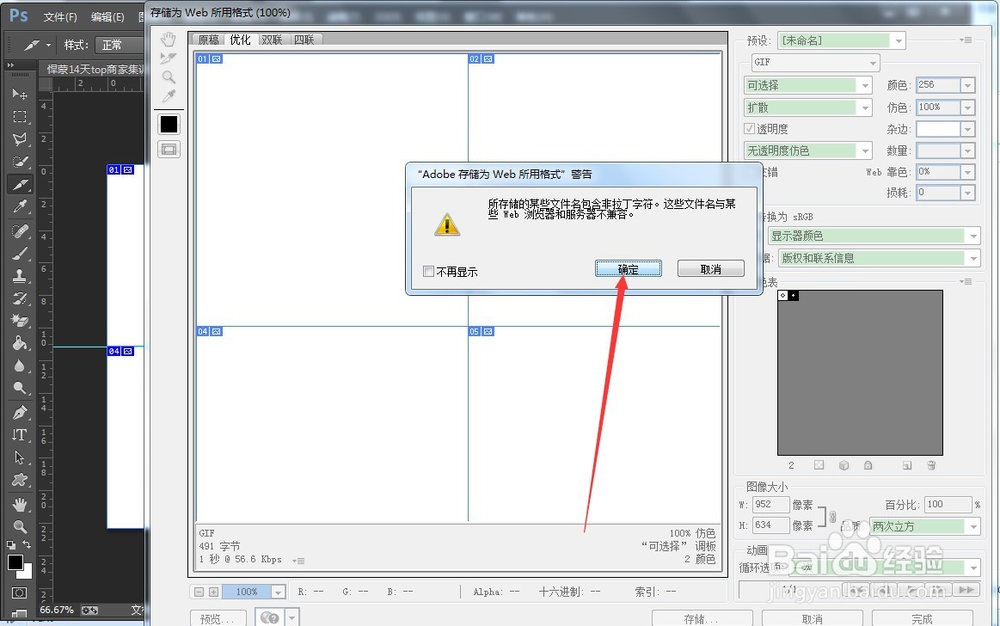
Task: Click the 完成 done button
Action: point(922,619)
